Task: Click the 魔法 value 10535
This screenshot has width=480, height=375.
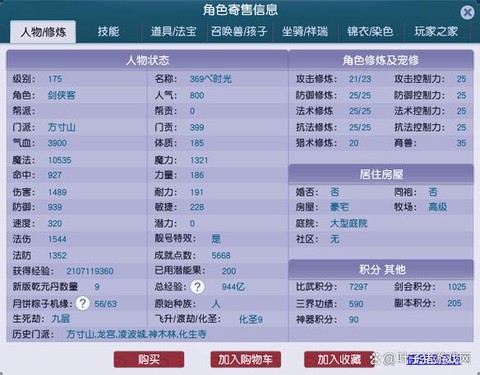Action: pyautogui.click(x=60, y=160)
